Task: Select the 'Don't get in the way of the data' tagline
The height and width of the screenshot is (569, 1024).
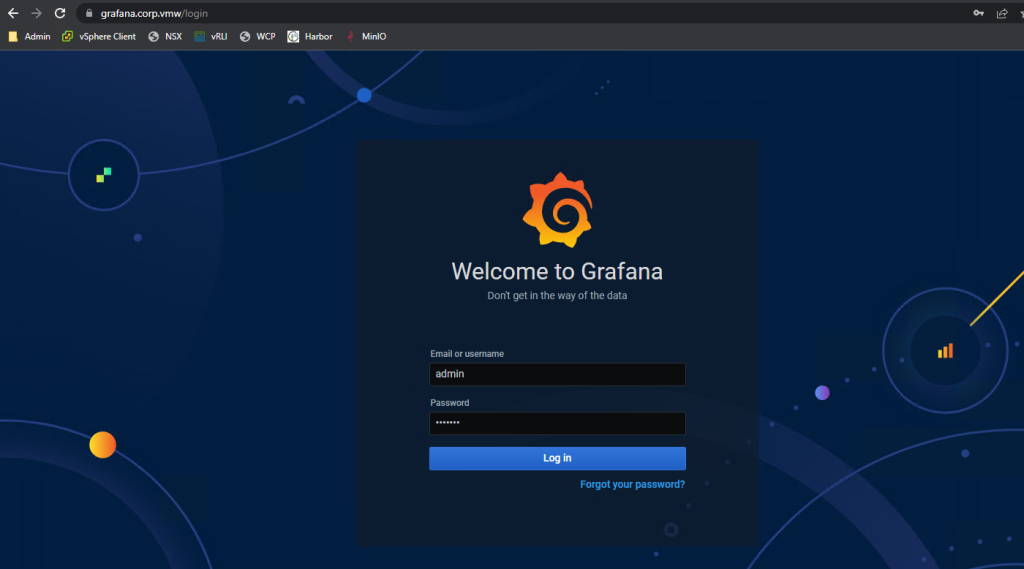Action: [557, 296]
